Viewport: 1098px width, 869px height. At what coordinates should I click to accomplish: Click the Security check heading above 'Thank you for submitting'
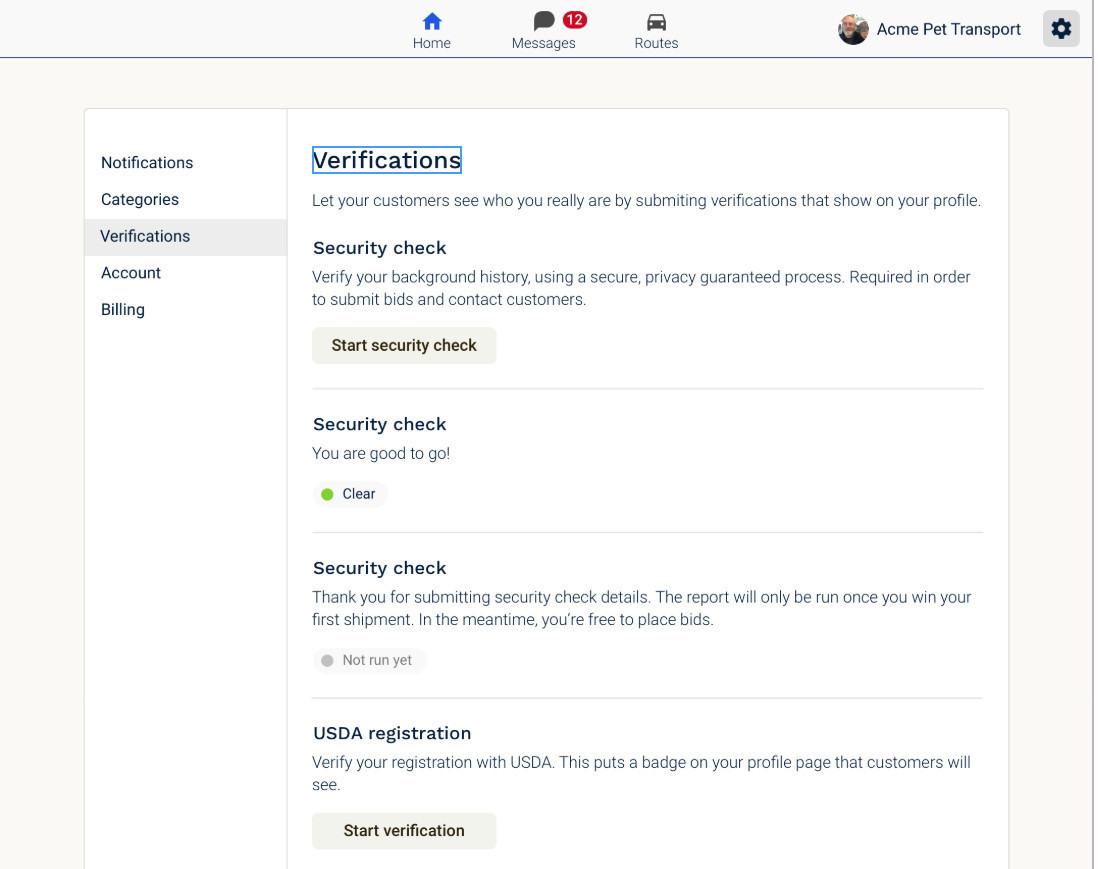tap(380, 568)
